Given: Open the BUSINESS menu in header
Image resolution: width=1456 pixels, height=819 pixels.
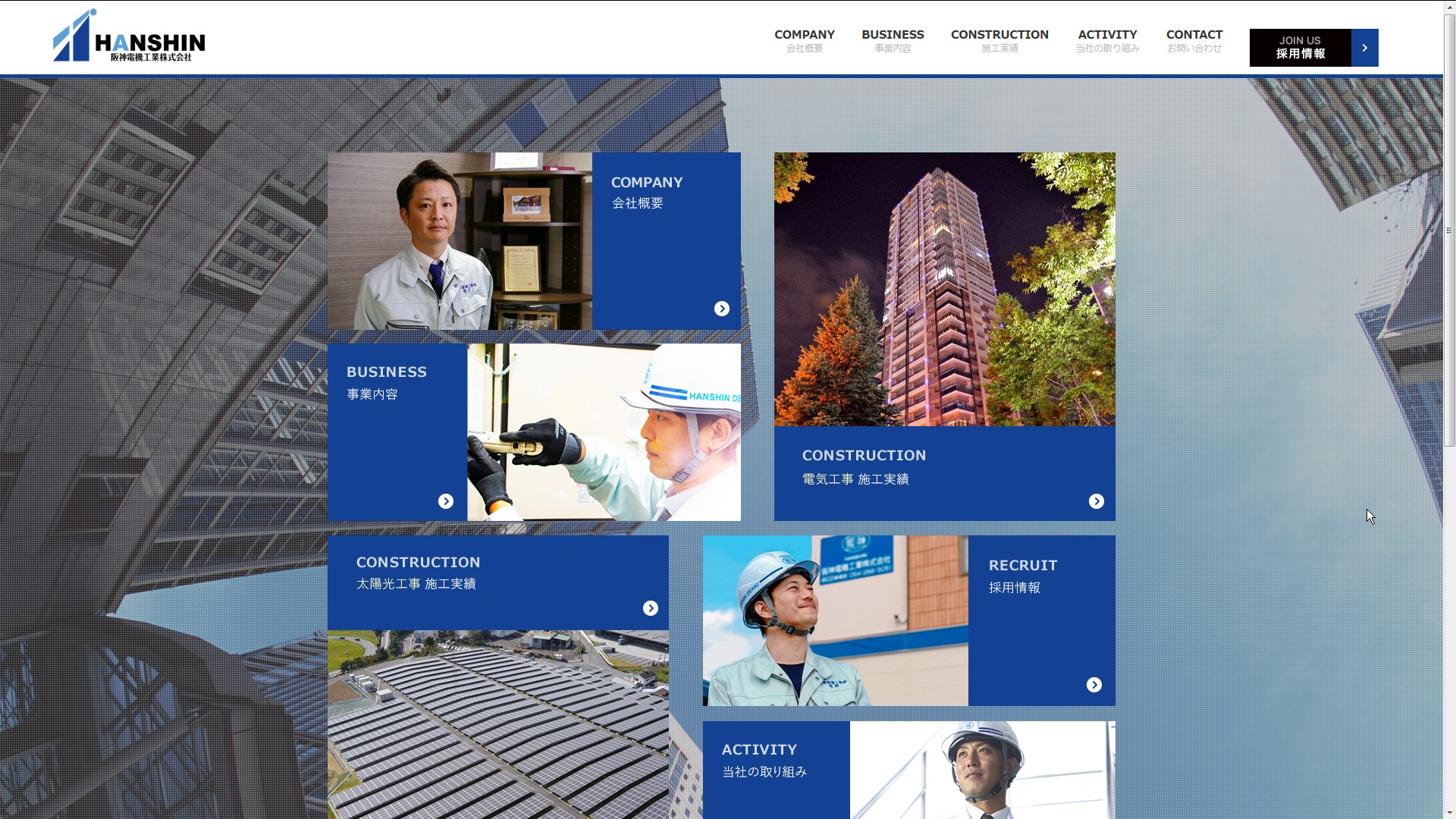Looking at the screenshot, I should pyautogui.click(x=893, y=41).
